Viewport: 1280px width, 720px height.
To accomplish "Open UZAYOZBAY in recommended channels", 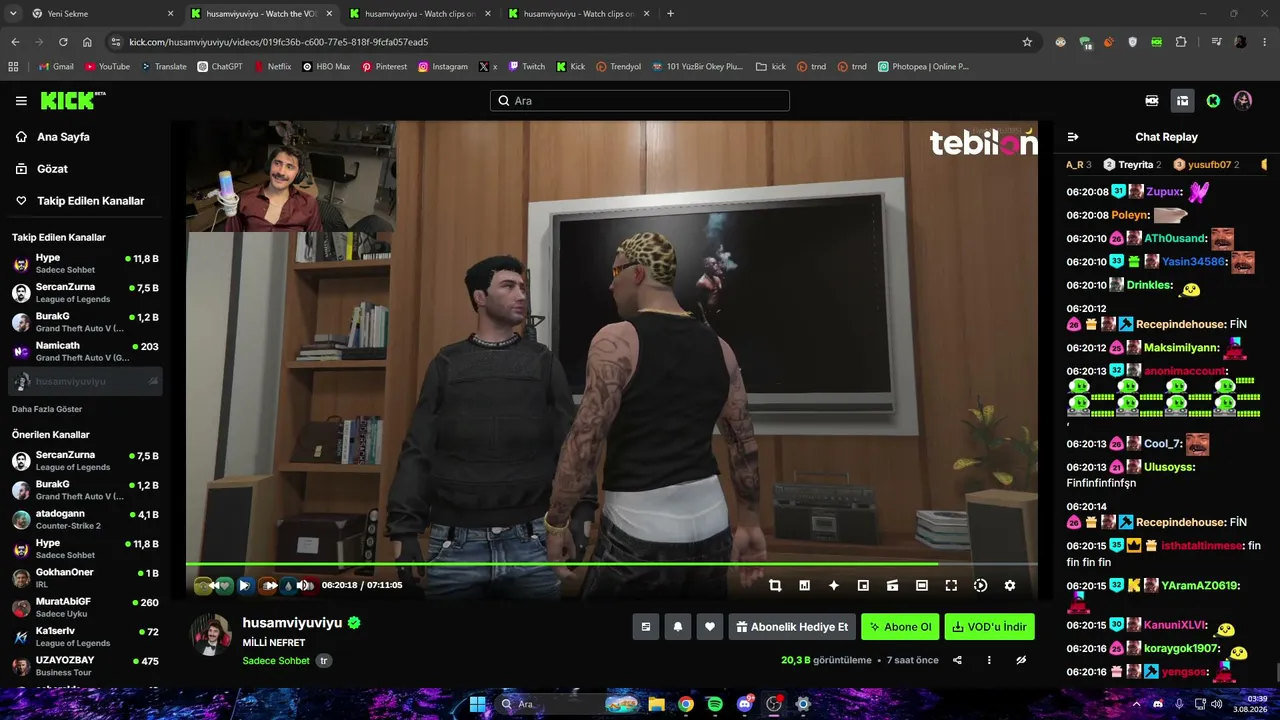I will pyautogui.click(x=86, y=666).
